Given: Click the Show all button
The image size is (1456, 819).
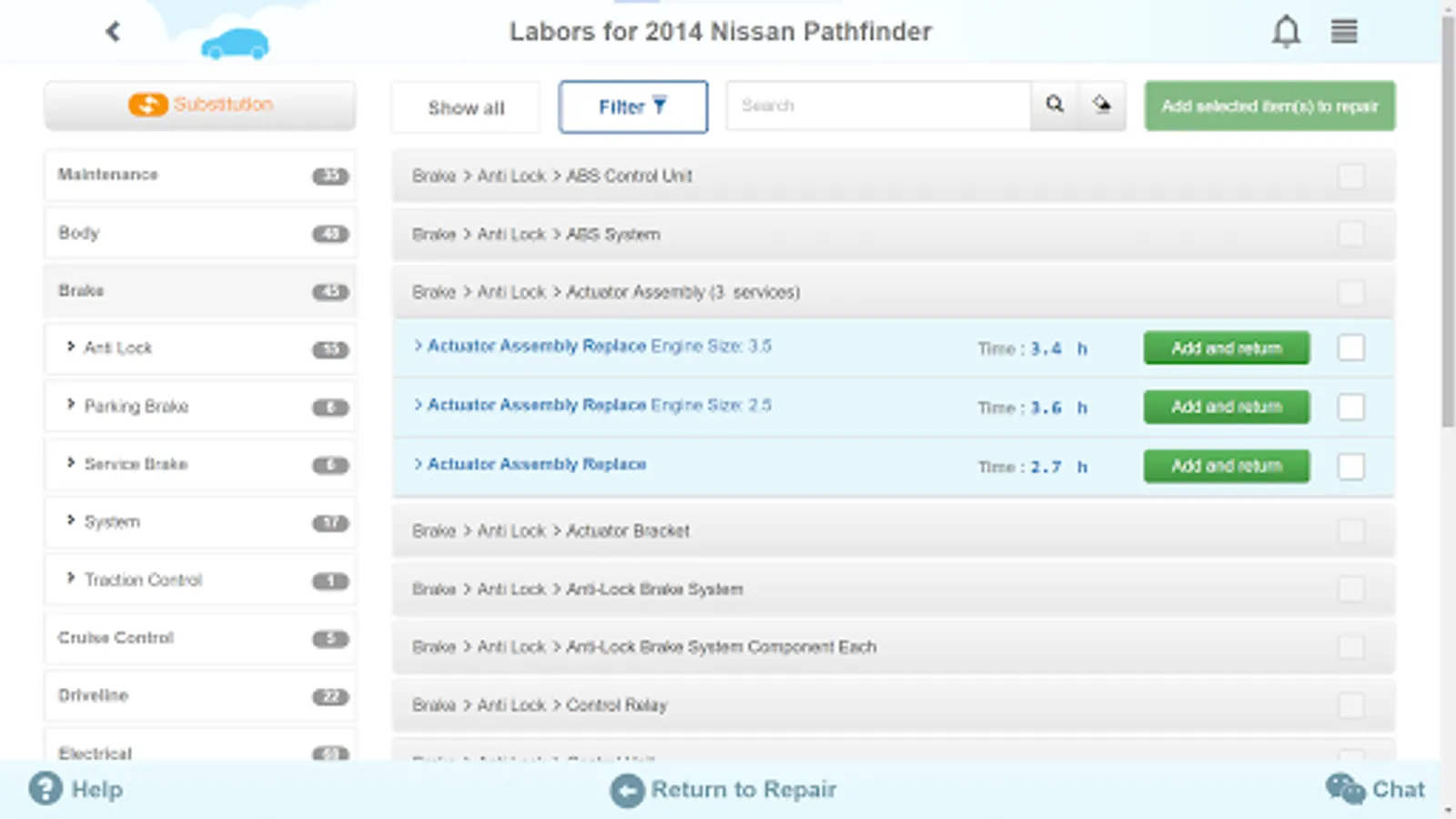Looking at the screenshot, I should [466, 107].
